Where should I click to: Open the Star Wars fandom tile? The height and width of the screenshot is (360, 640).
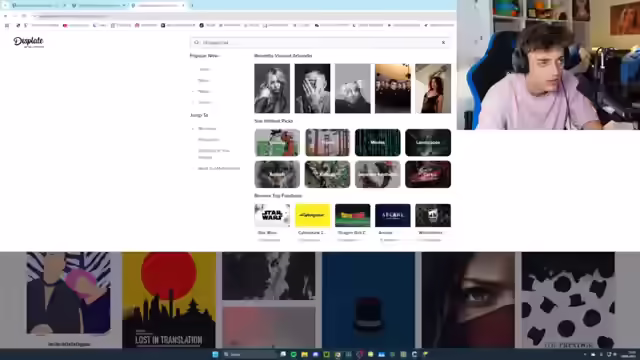pyautogui.click(x=272, y=215)
